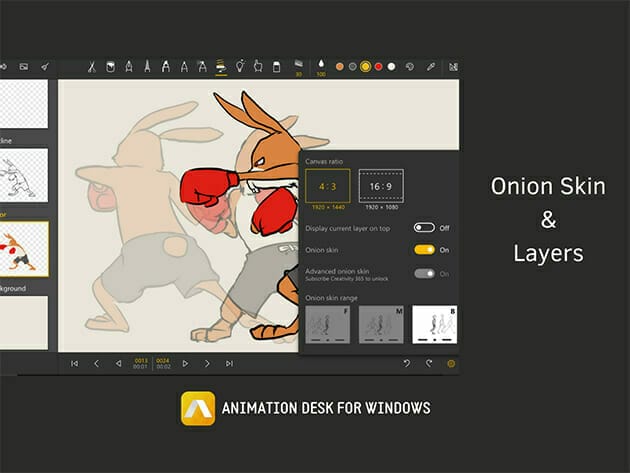Viewport: 630px width, 473px height.
Task: Select the highlighted marker brush tool
Action: pos(221,67)
